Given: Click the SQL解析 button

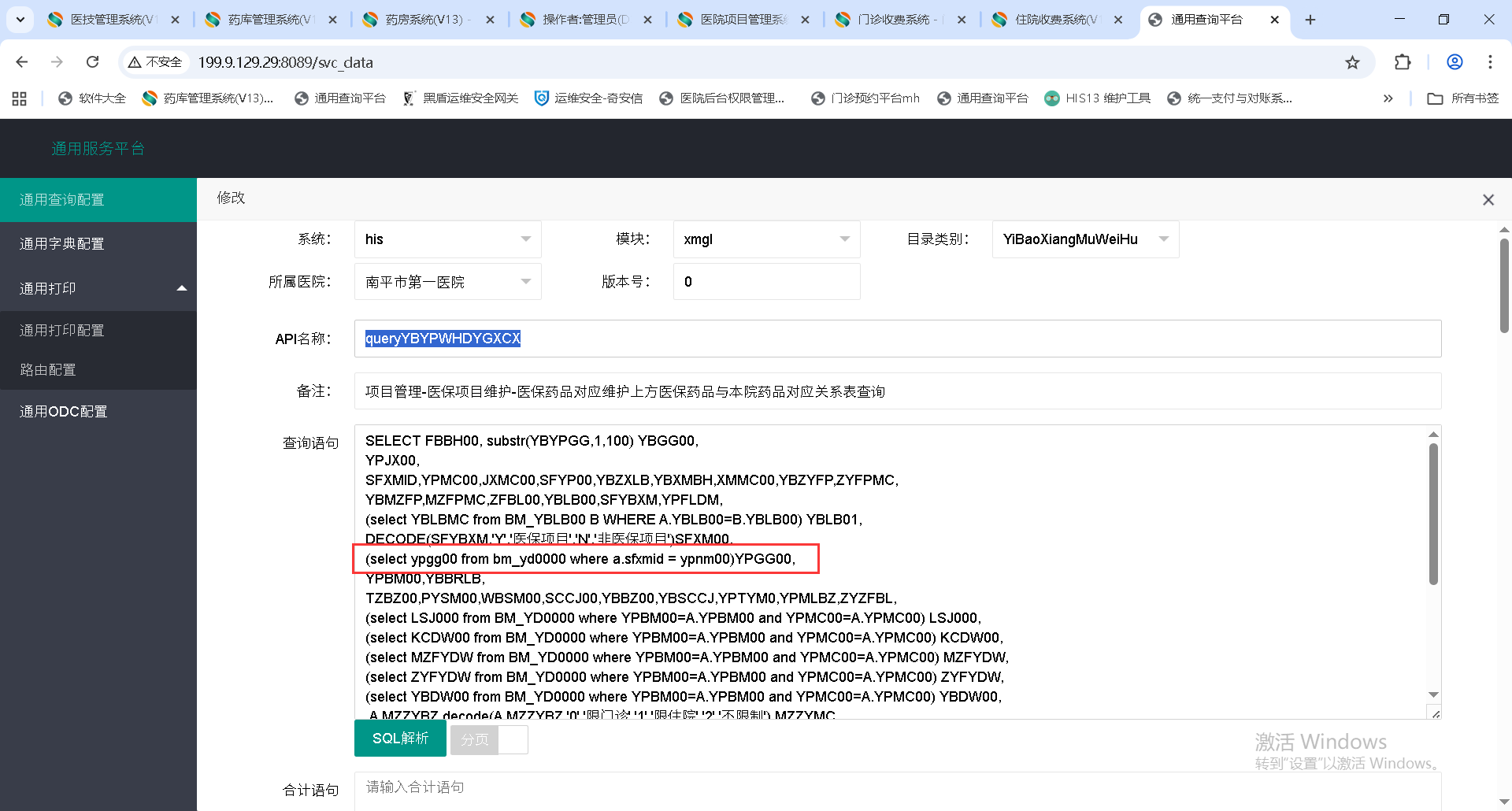Looking at the screenshot, I should pos(400,739).
